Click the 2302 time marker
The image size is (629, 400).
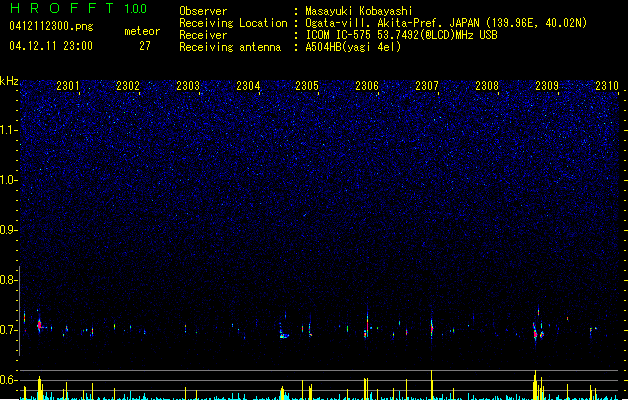point(128,86)
